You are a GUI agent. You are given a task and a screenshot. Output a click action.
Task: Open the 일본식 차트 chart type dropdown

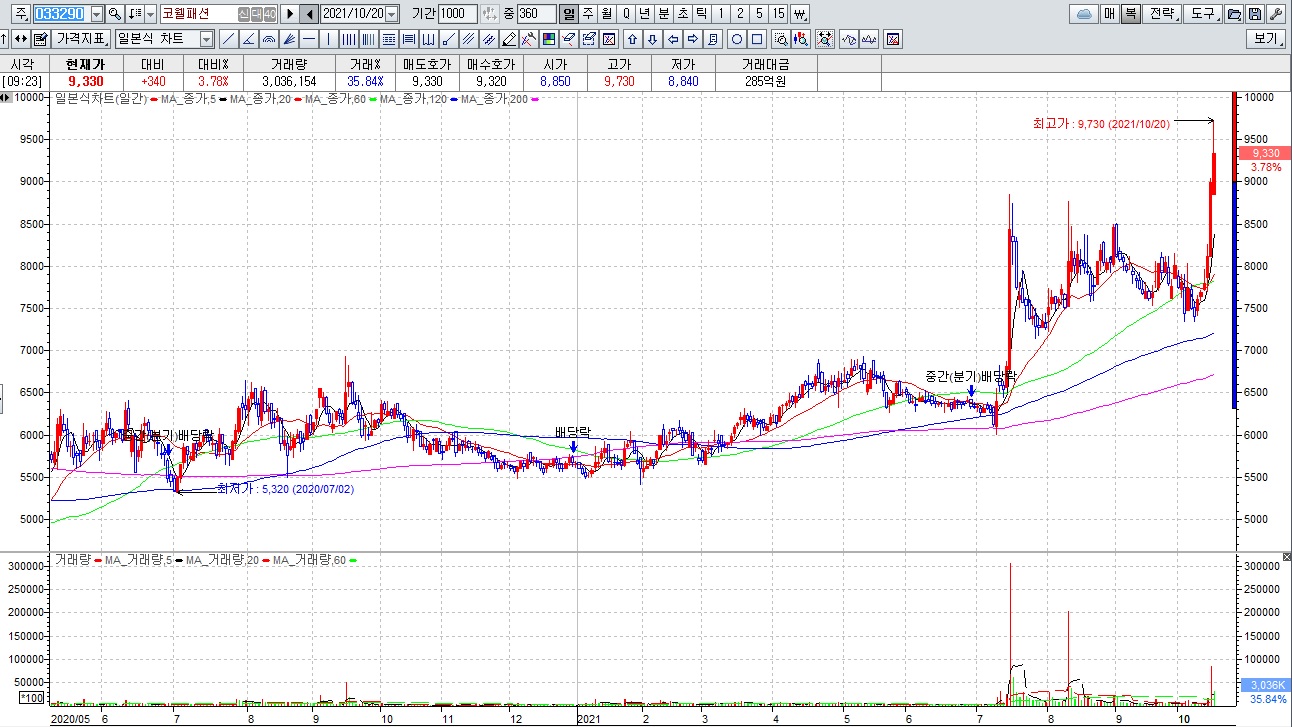pos(206,39)
